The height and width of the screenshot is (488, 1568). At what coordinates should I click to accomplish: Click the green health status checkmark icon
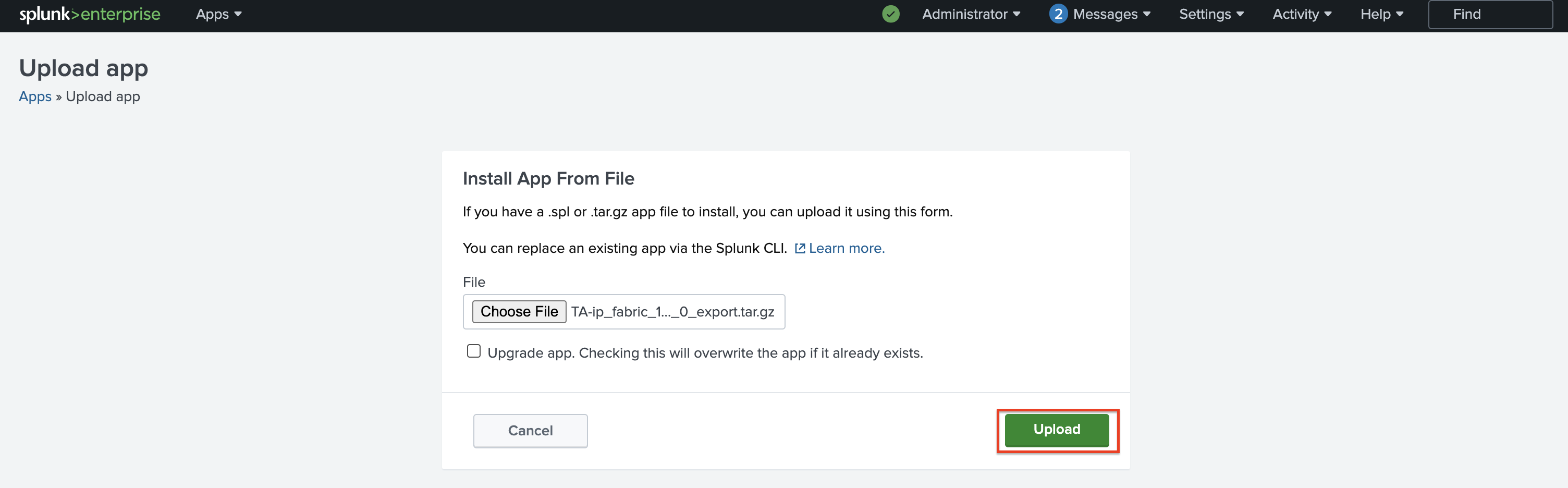pos(890,14)
